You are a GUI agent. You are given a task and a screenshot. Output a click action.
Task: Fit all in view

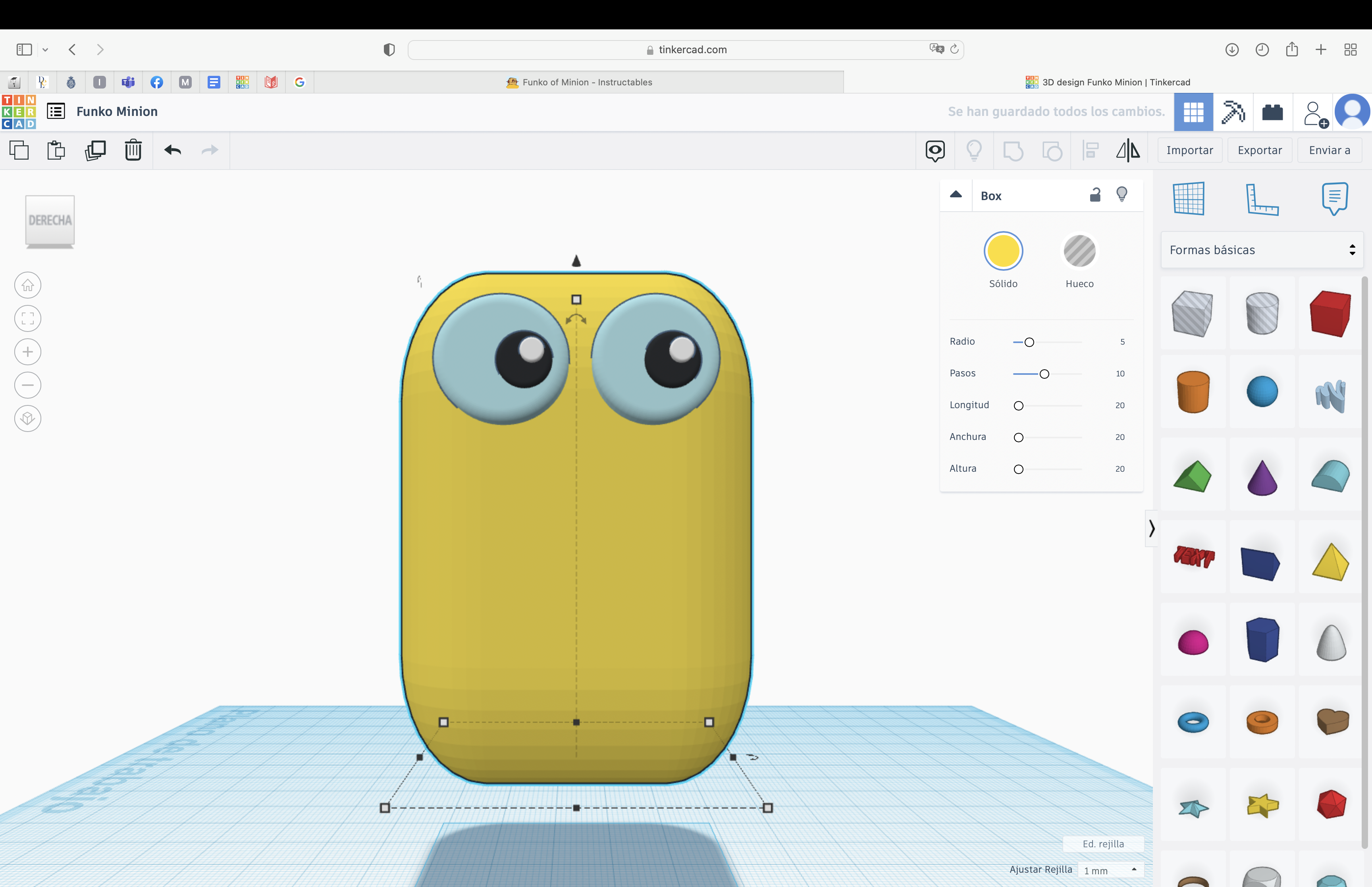(x=28, y=318)
